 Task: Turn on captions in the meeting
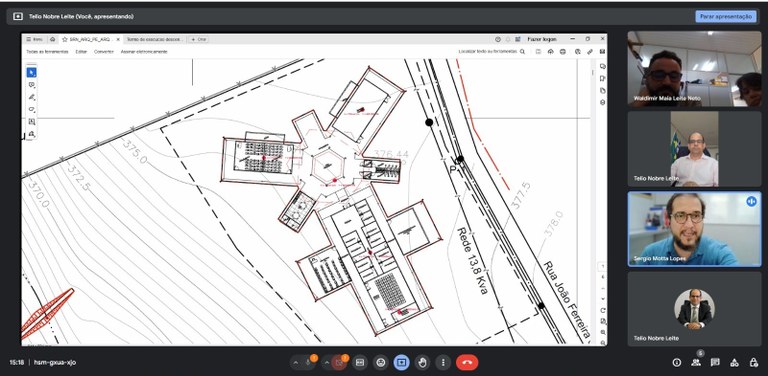click(360, 363)
